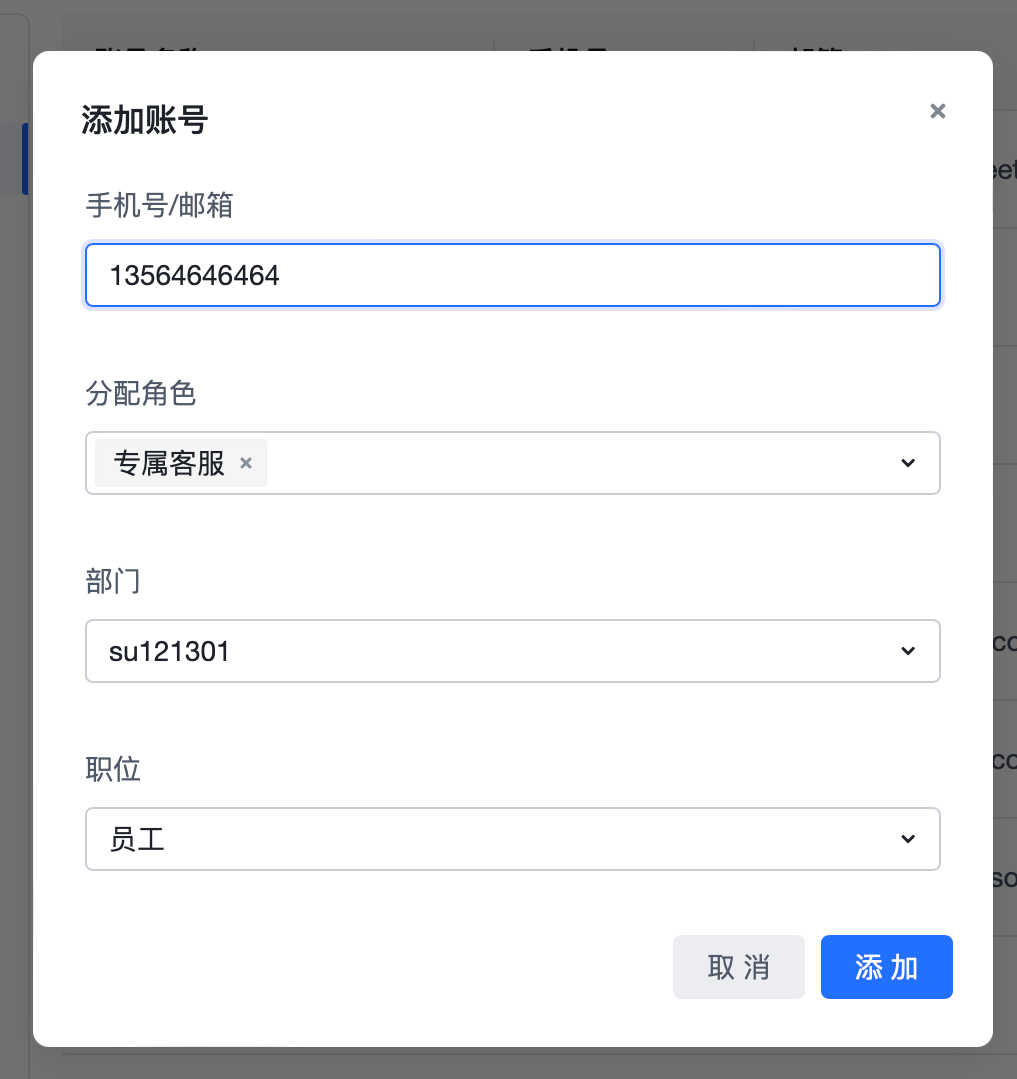The height and width of the screenshot is (1079, 1017).
Task: Click the 部门 label
Action: tap(113, 581)
